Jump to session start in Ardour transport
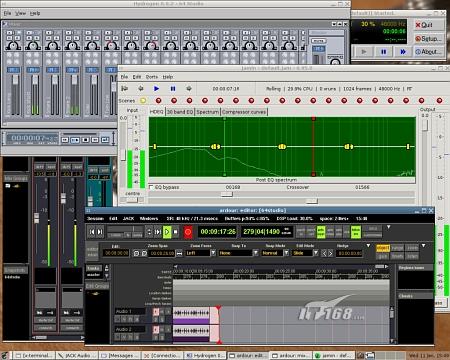Image resolution: width=450 pixels, height=360 pixels. (x=92, y=232)
